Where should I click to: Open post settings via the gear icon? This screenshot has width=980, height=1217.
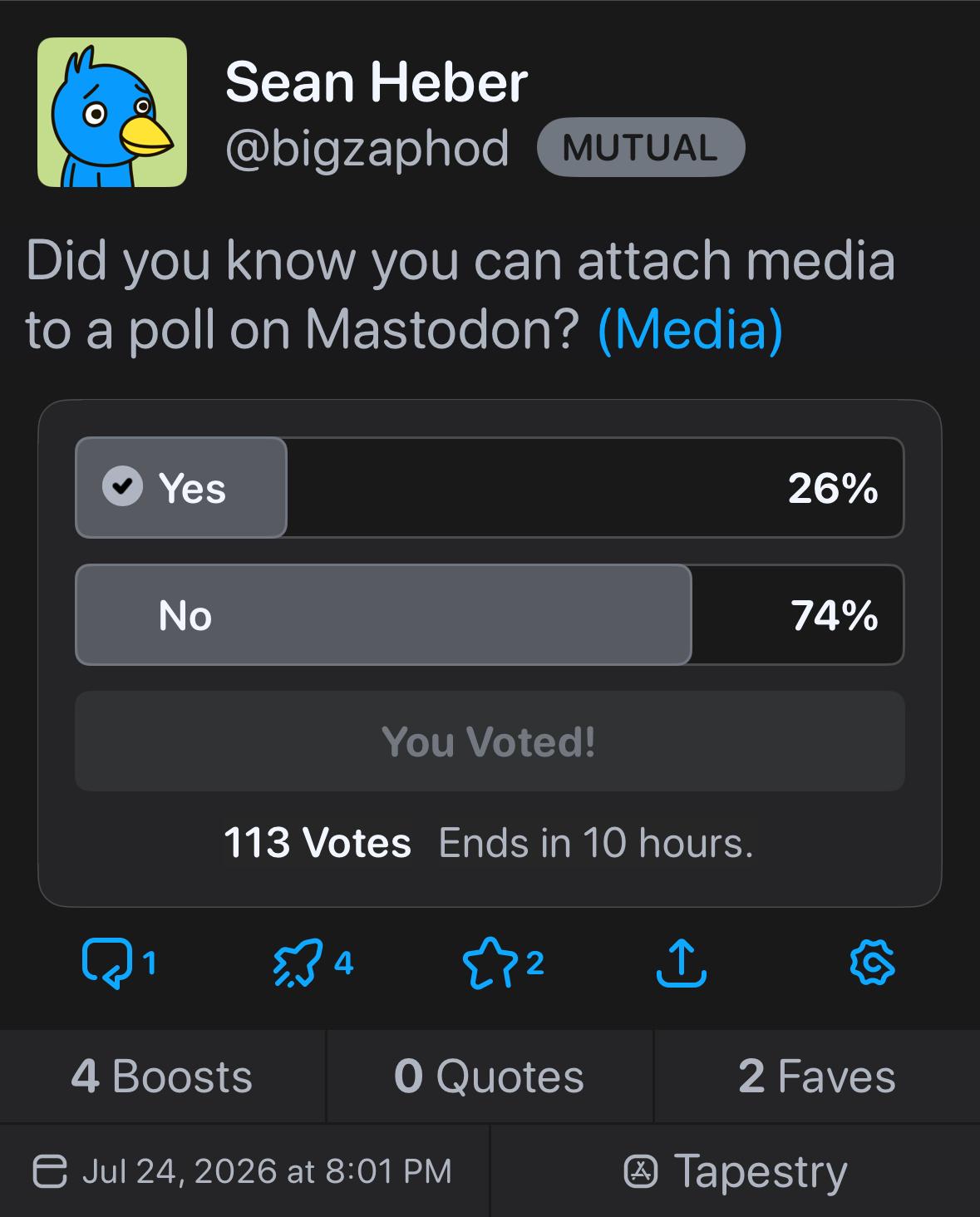[873, 963]
